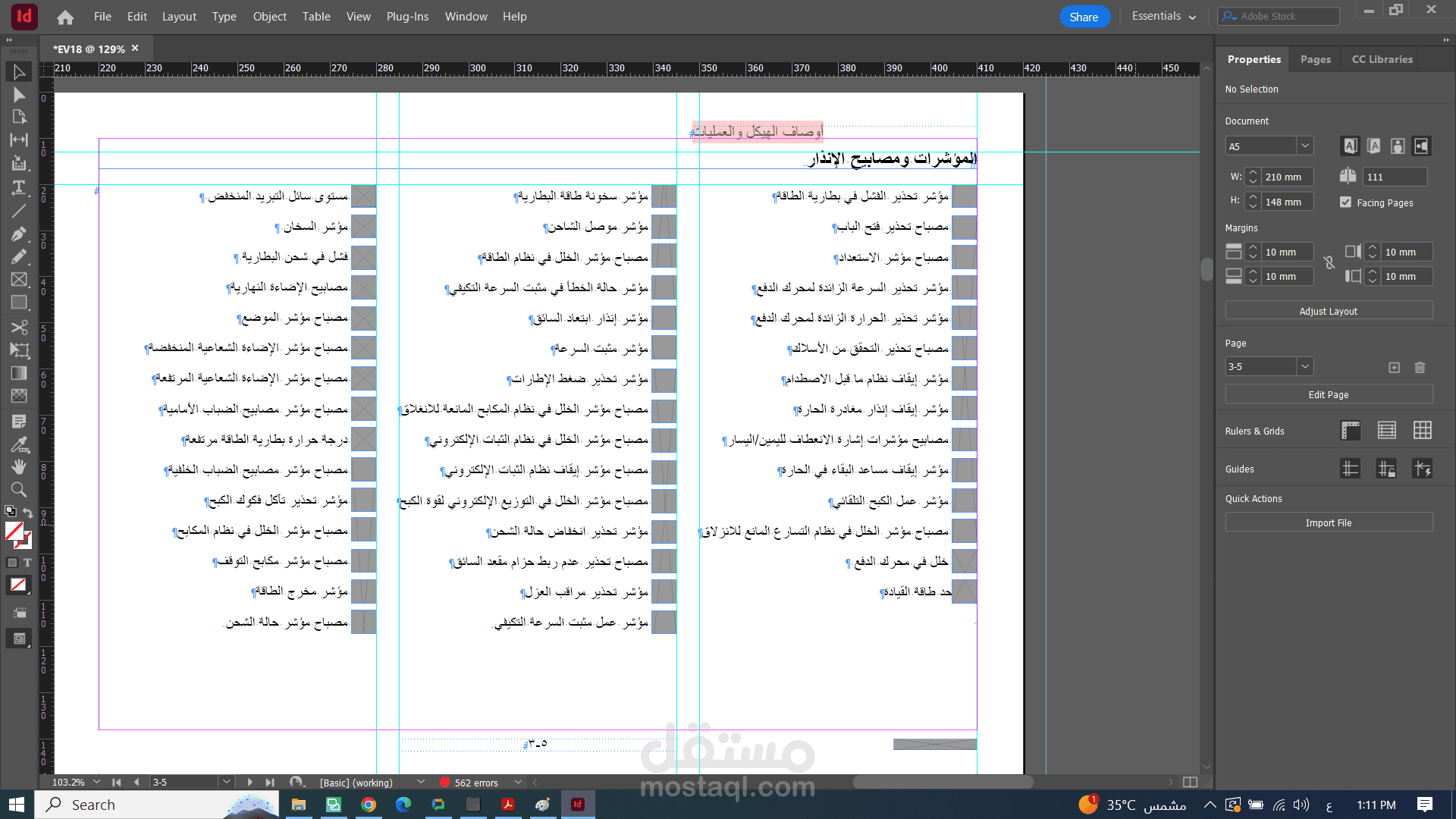This screenshot has height=819, width=1456.
Task: Activate the Hand tool
Action: point(19,466)
